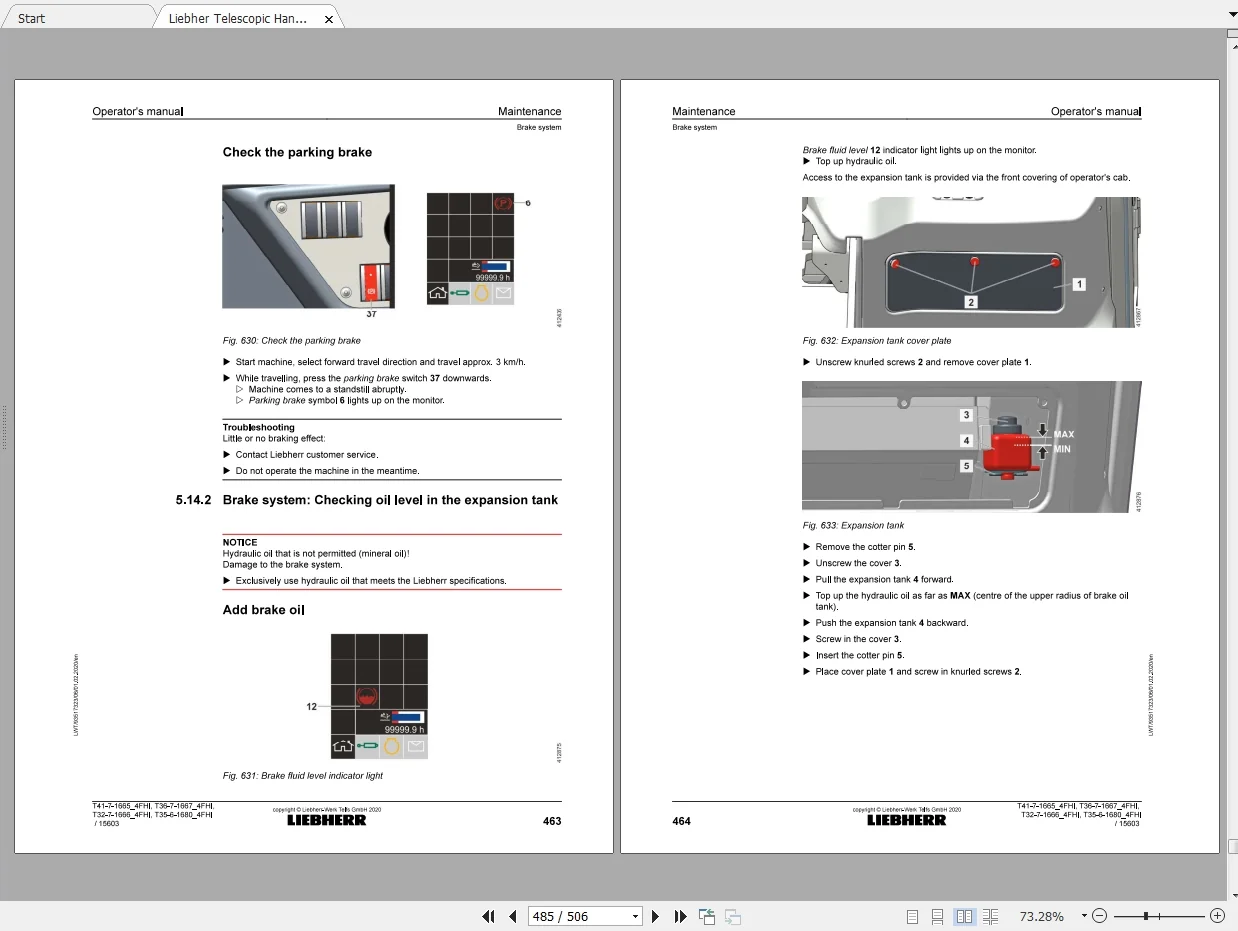This screenshot has height=931, width=1238.
Task: Go to the previous page
Action: click(x=513, y=916)
